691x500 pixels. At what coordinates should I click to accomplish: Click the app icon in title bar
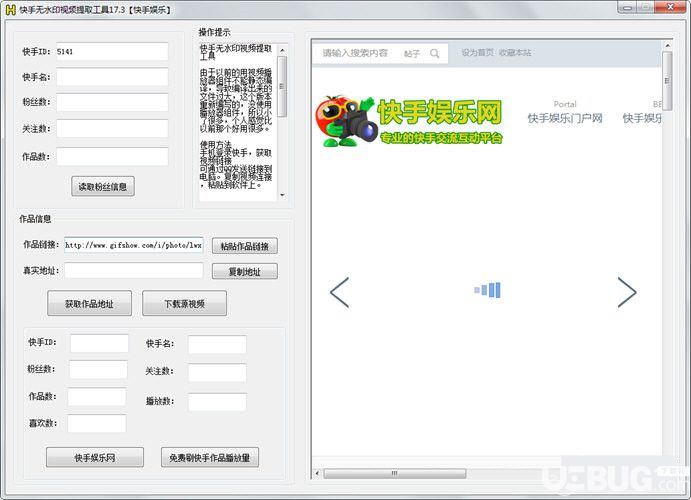pos(10,10)
